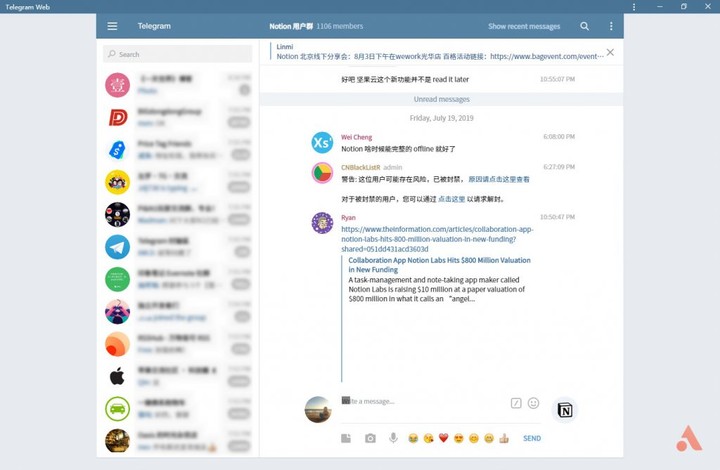The image size is (720, 470).
Task: Open the theinformation.com article URL
Action: [437, 239]
